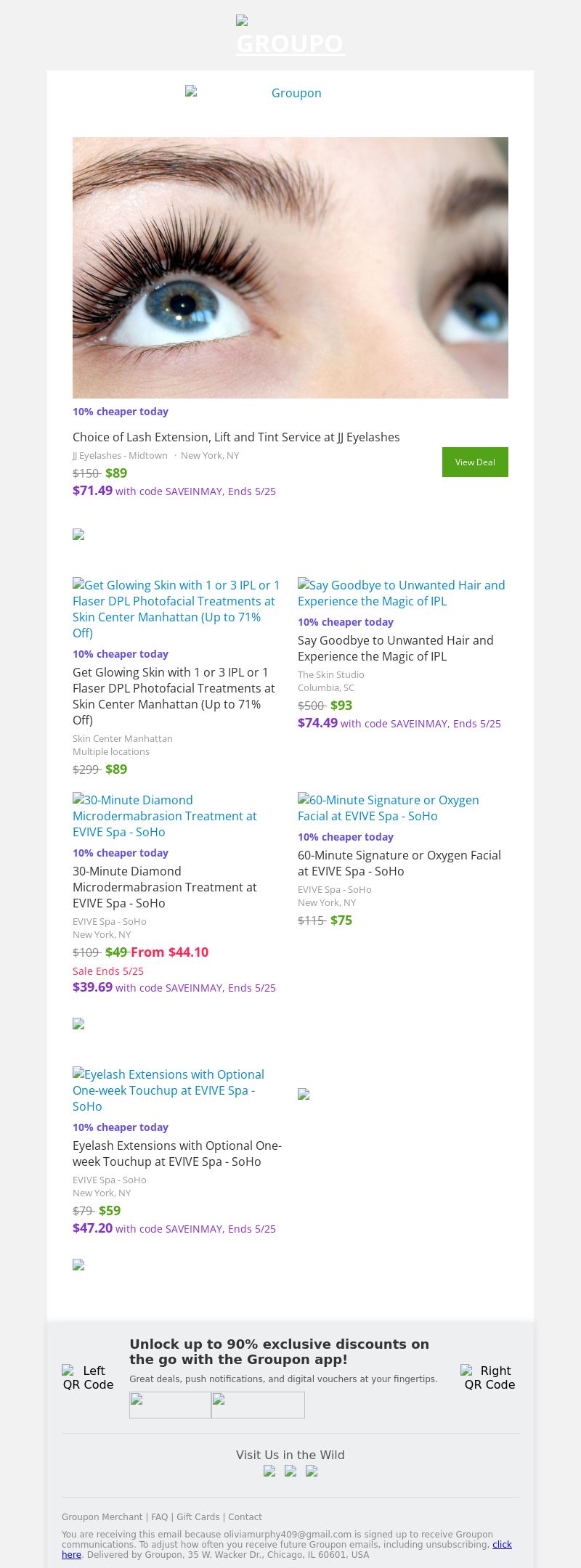Click the Groupon logo image at top
581x1568 pixels.
coord(290,36)
